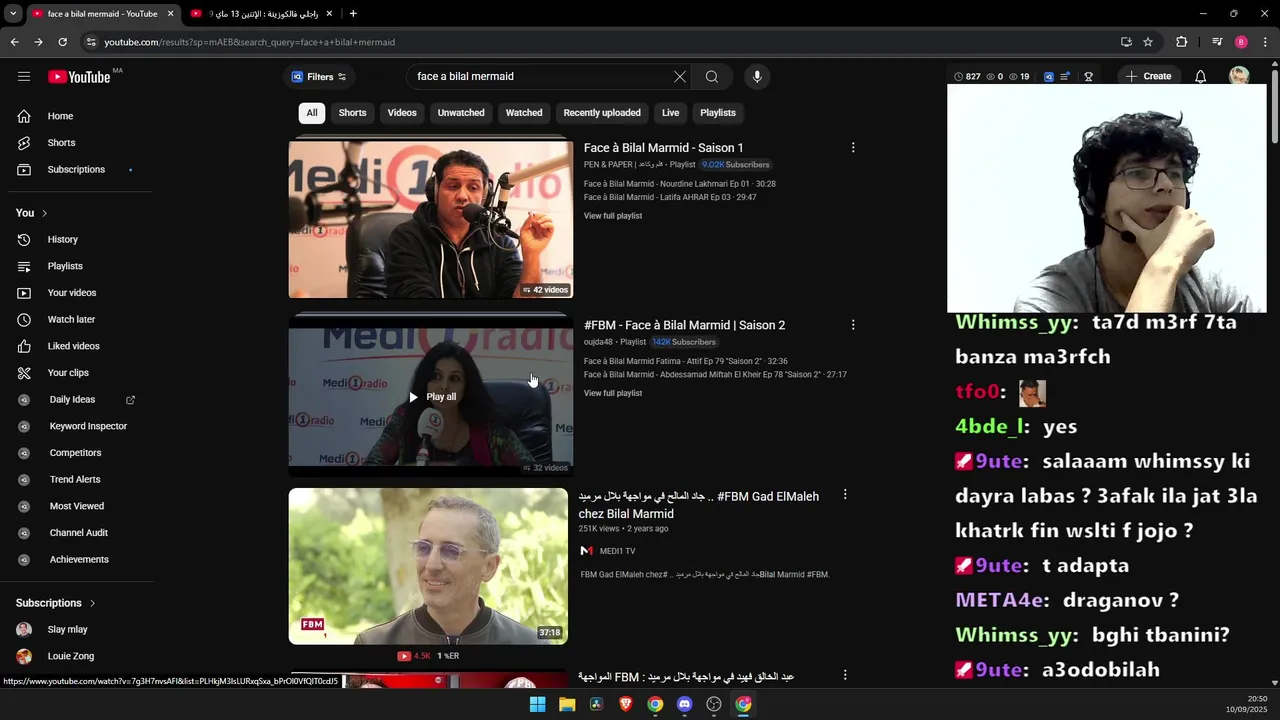Viewport: 1280px width, 720px height.
Task: Open DaVinci Resolve from the taskbar
Action: coord(597,704)
